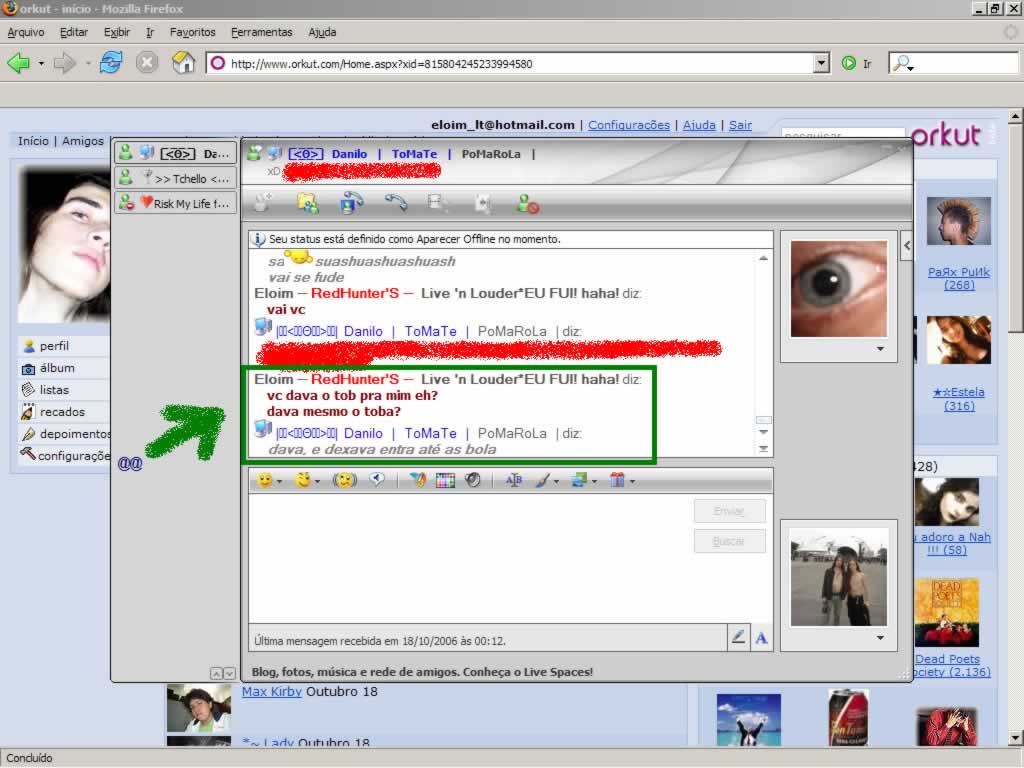Open the Configurações link on Orkut header
1024x768 pixels.
(x=628, y=125)
